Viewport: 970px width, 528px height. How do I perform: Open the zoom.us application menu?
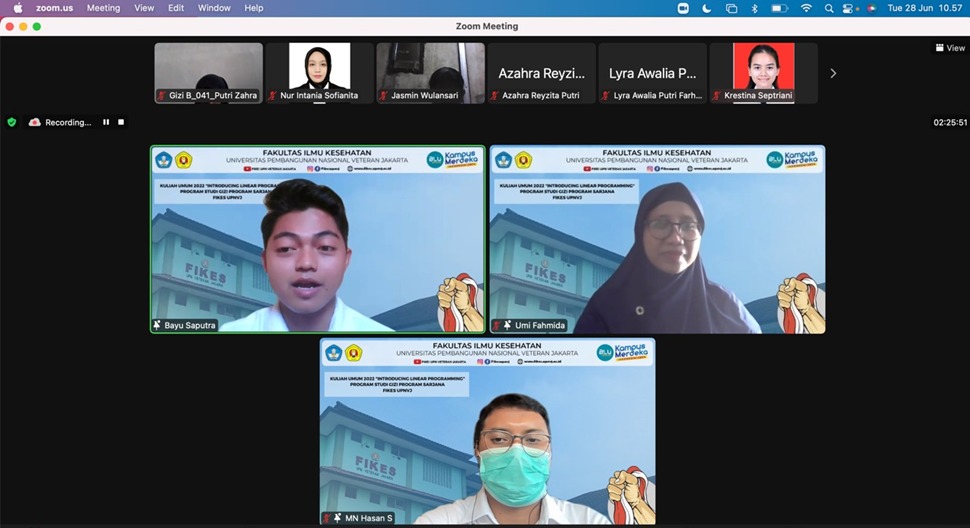(54, 8)
